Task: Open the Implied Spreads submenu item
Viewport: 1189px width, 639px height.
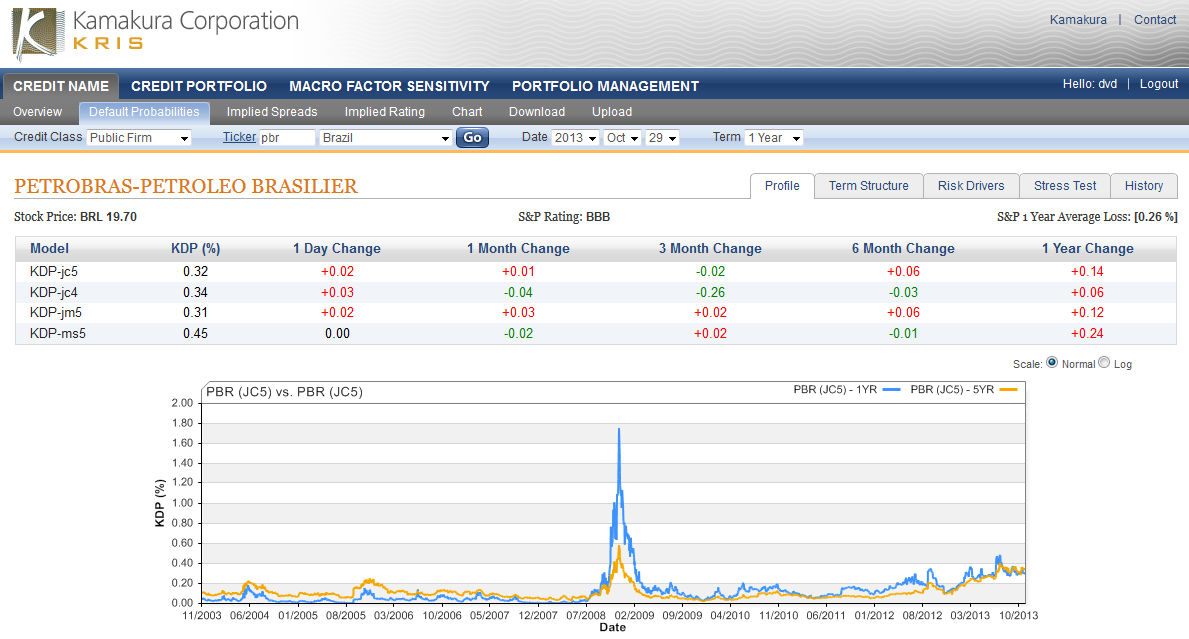Action: [271, 112]
